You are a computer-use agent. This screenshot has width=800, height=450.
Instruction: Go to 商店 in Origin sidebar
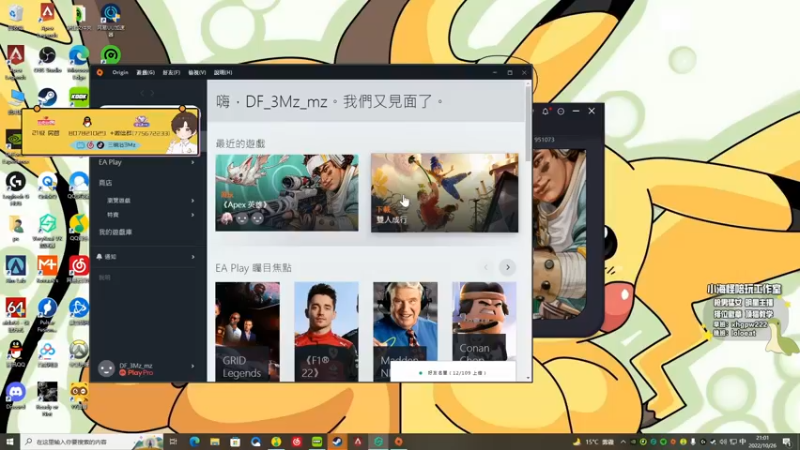106,183
